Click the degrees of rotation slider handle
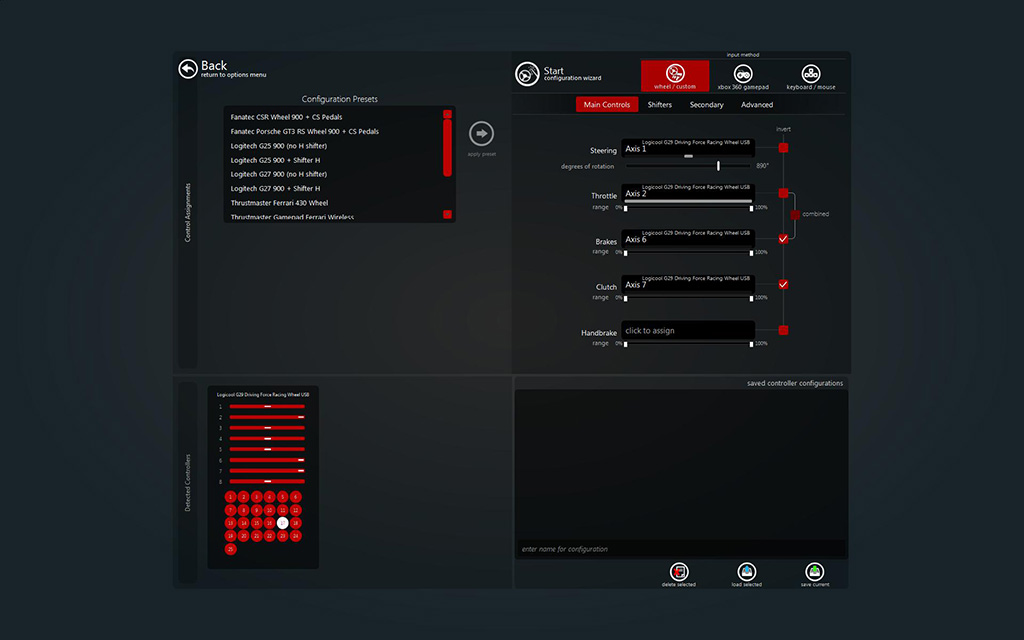Image resolution: width=1024 pixels, height=640 pixels. [x=718, y=166]
